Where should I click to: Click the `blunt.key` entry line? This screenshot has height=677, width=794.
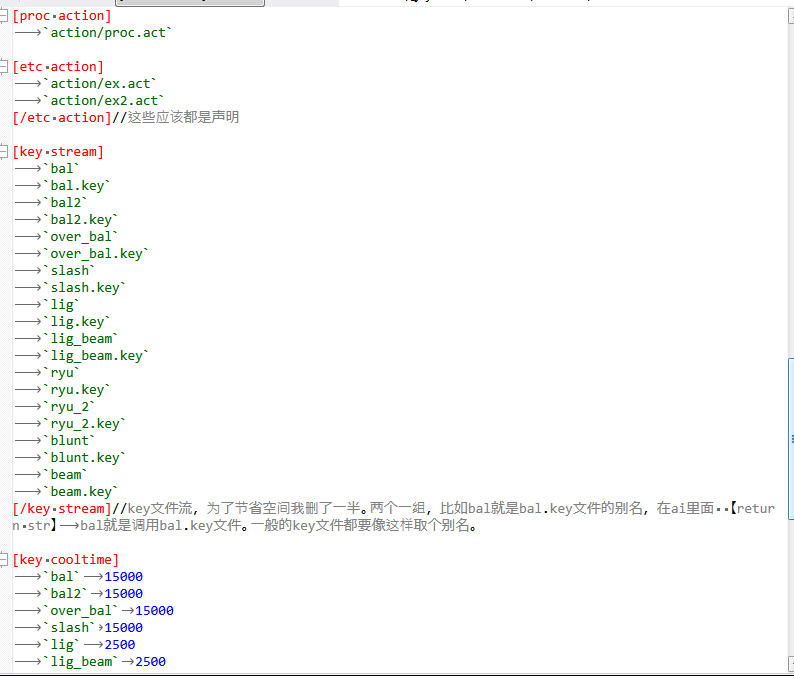click(x=86, y=458)
